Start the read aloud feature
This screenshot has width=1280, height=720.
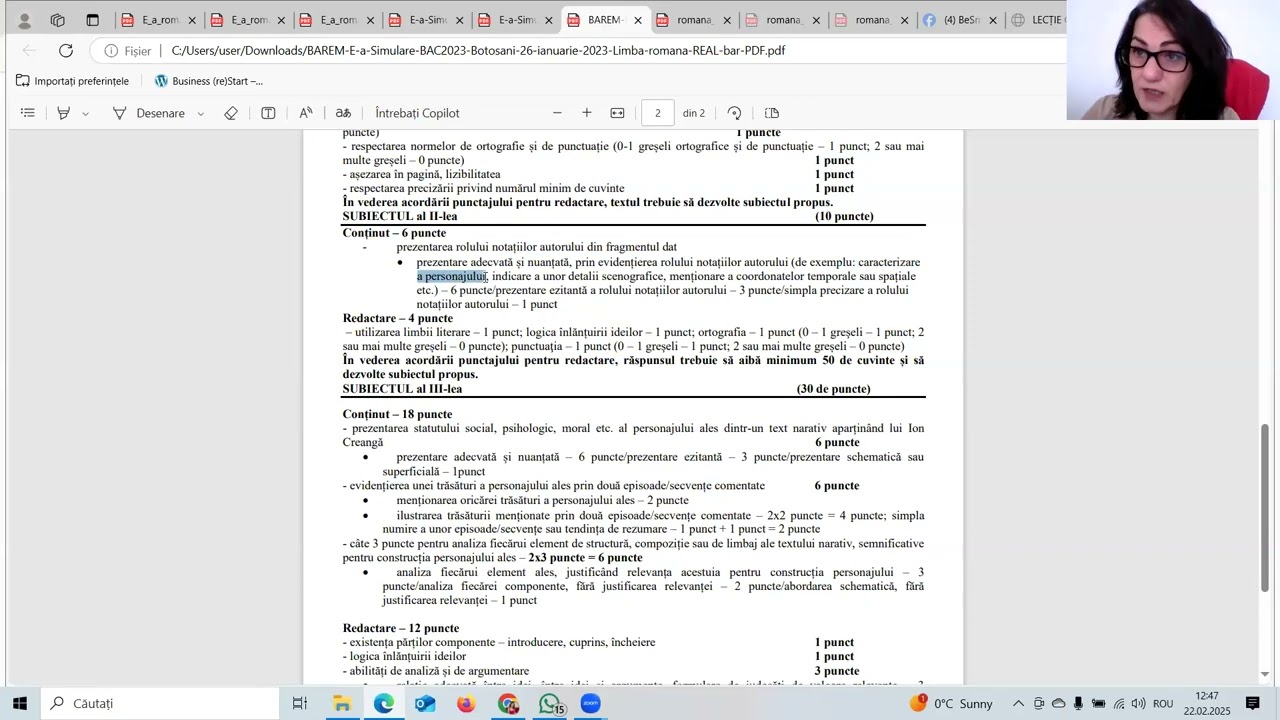pyautogui.click(x=306, y=113)
